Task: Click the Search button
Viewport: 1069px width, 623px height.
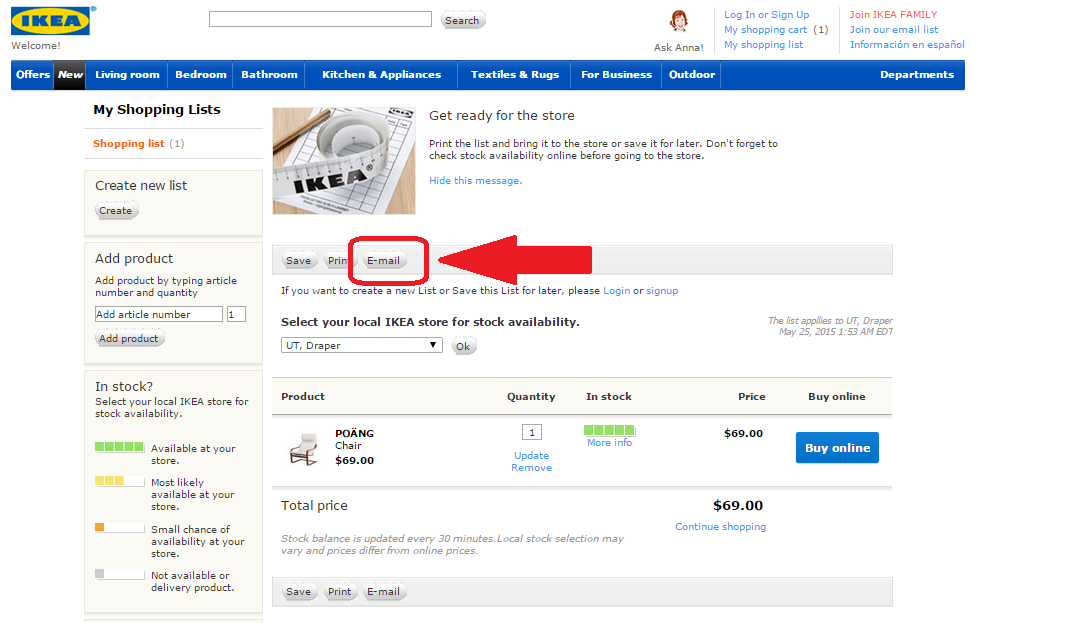Action: [462, 20]
